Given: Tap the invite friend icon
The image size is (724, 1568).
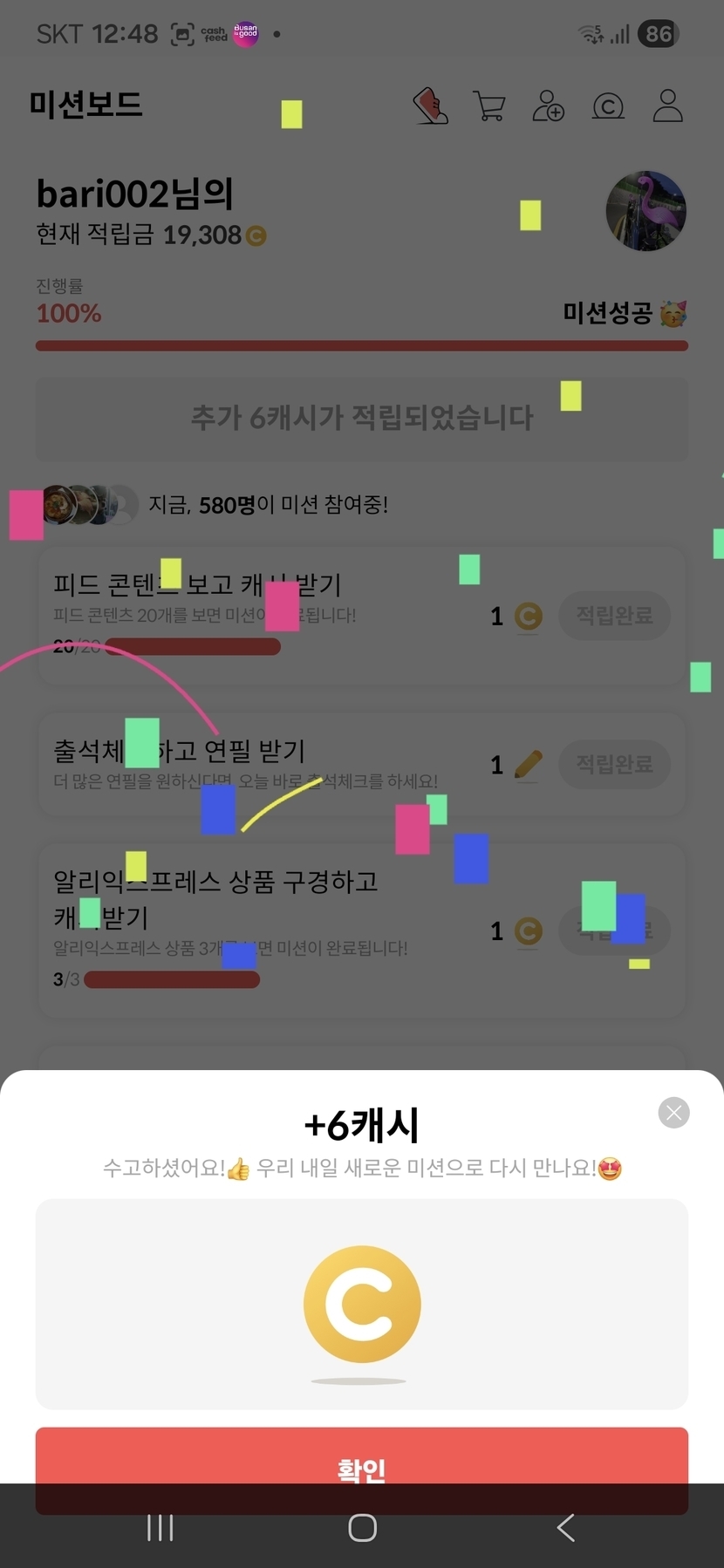Looking at the screenshot, I should point(549,106).
